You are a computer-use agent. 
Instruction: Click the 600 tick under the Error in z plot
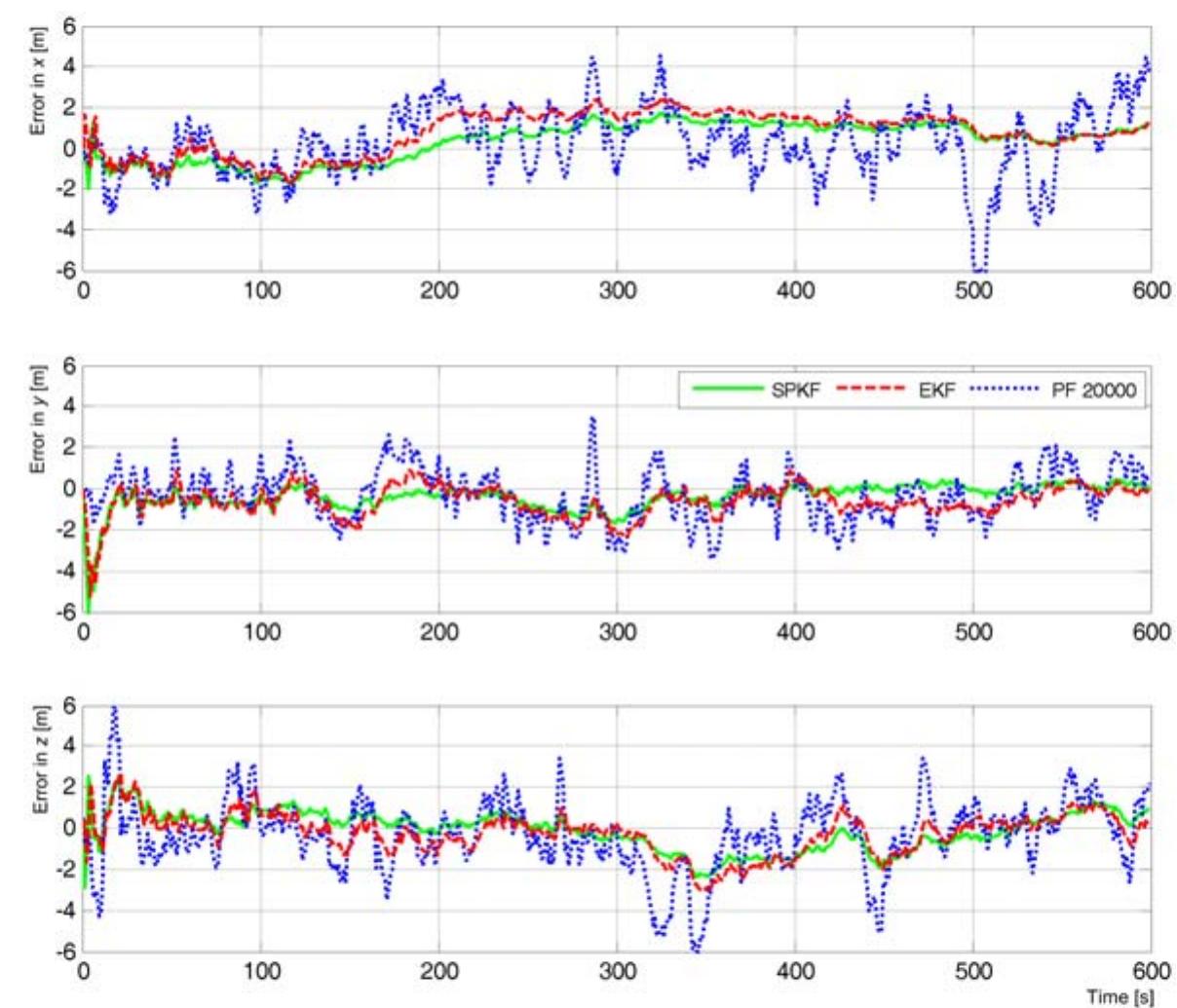[1152, 971]
